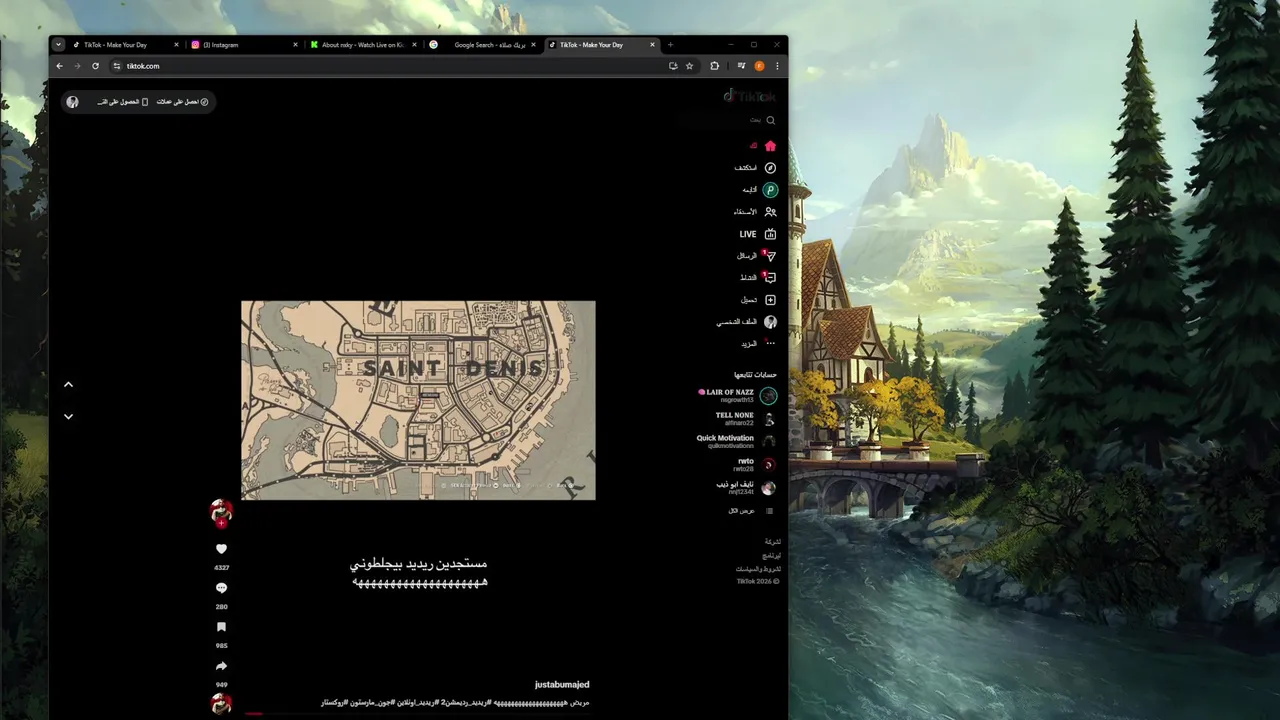Switch to the Instagram tab
The height and width of the screenshot is (720, 1280).
click(245, 45)
